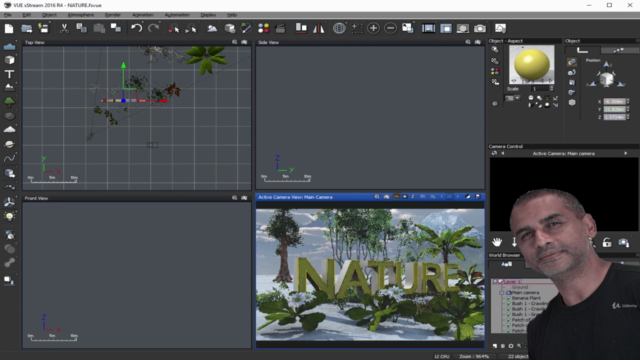The image size is (640, 360).
Task: Redo the last undone operation
Action: click(154, 28)
